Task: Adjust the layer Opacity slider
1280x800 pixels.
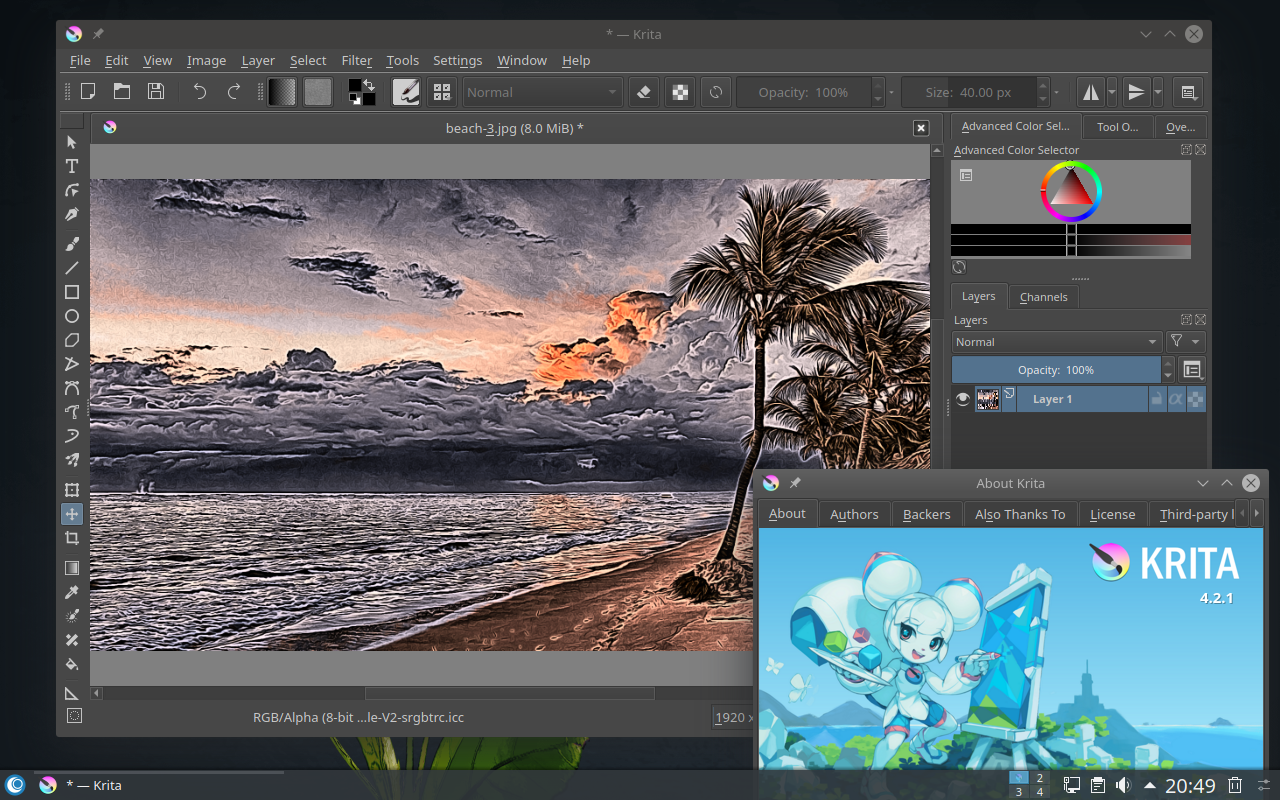Action: [x=1056, y=370]
